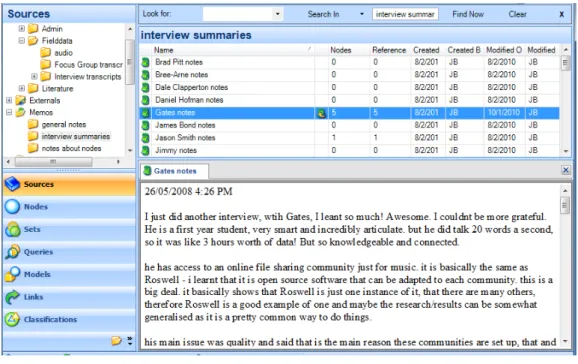Click the linked item icon on Gates notes row

[321, 113]
